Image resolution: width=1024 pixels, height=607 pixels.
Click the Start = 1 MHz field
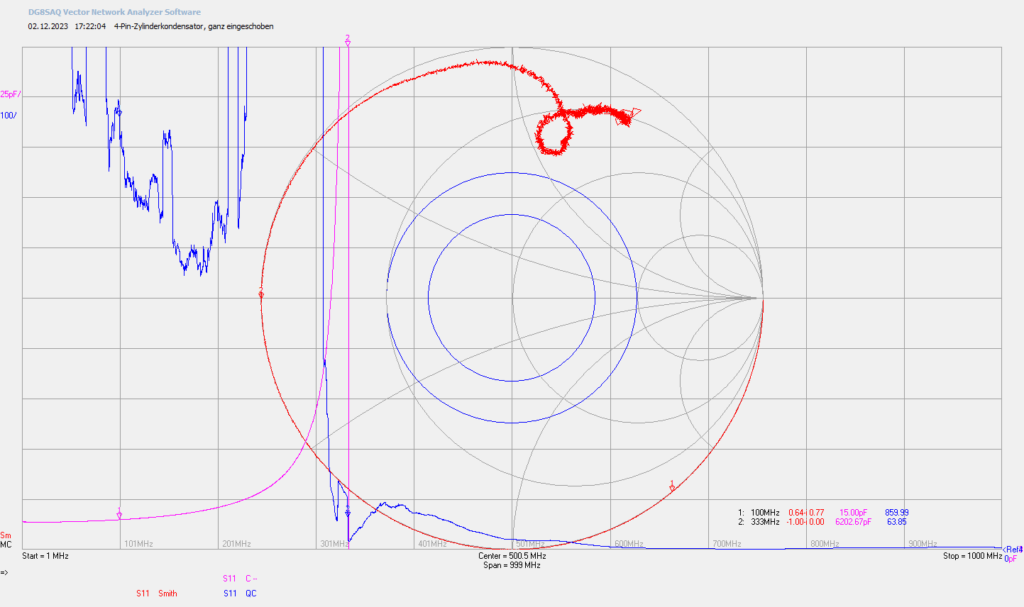coord(45,556)
